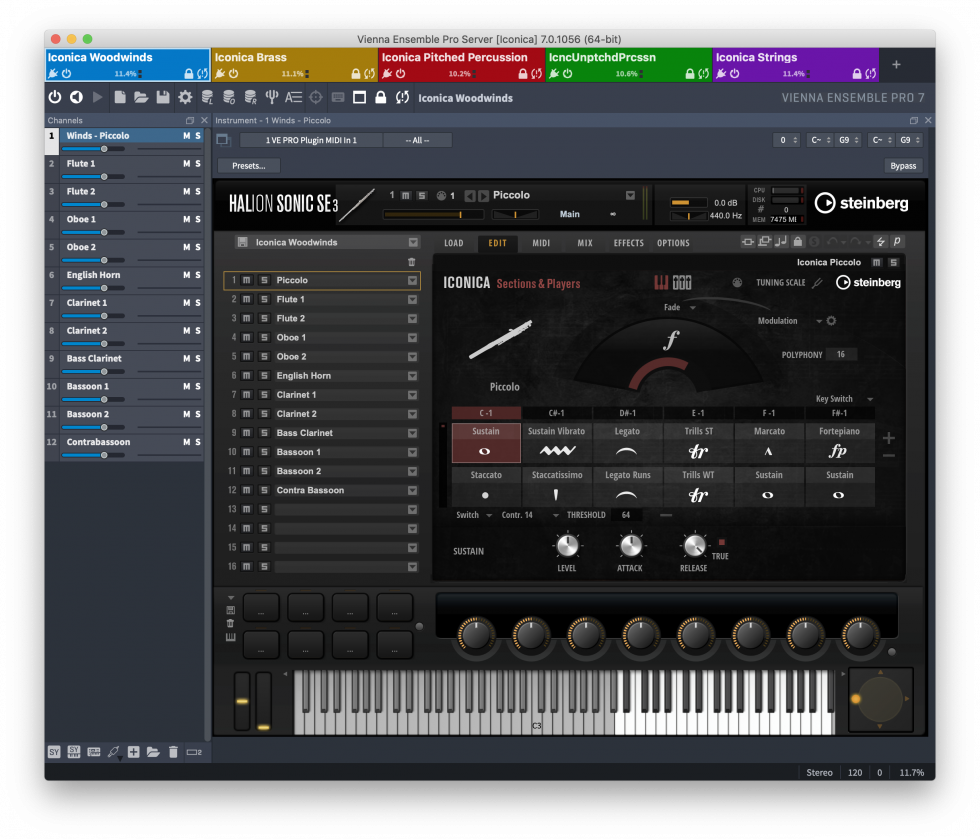This screenshot has width=980, height=839.
Task: Select the Iconica Strings instance tab
Action: pos(795,64)
